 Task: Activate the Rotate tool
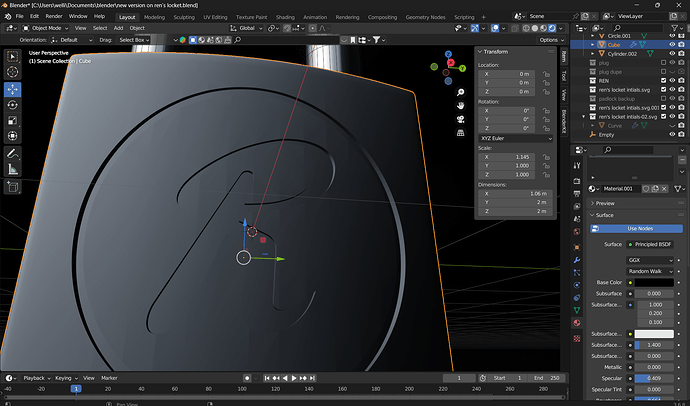tap(12, 105)
